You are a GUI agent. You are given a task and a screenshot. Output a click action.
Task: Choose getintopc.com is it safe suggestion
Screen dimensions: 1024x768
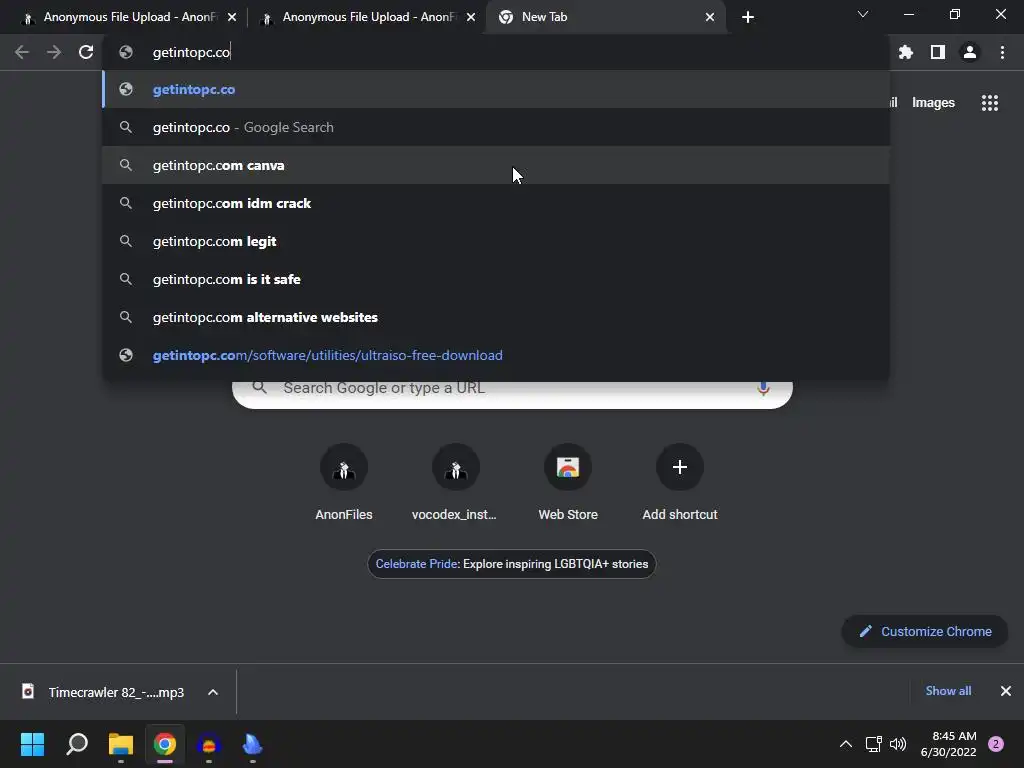tap(496, 279)
